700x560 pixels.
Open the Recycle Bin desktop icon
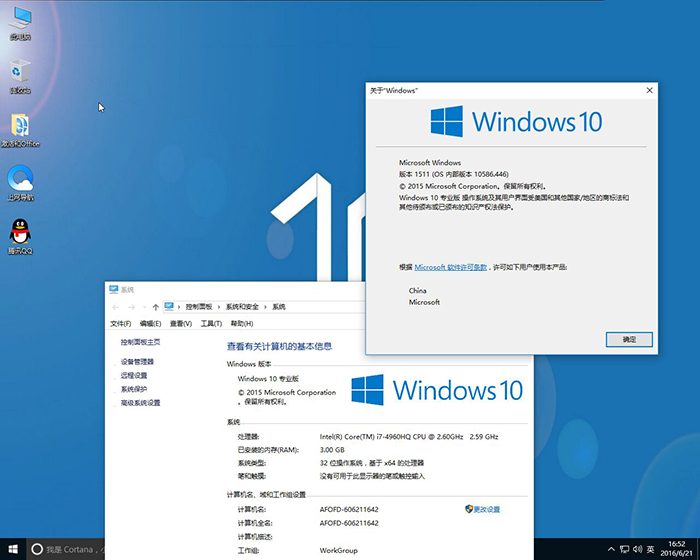click(20, 73)
